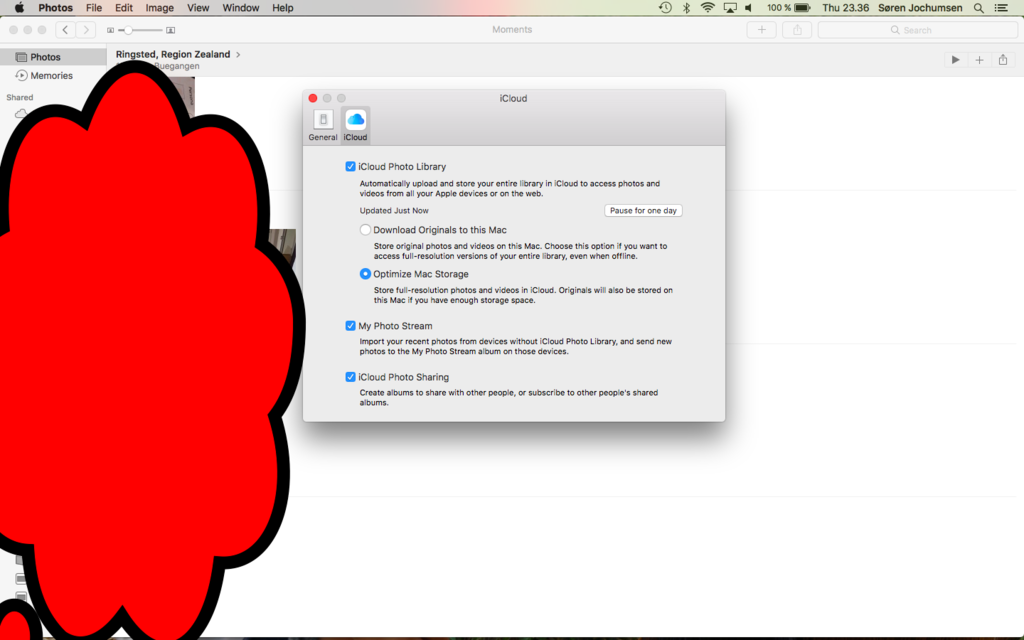Click the Moments window title
The height and width of the screenshot is (640, 1024).
click(512, 29)
